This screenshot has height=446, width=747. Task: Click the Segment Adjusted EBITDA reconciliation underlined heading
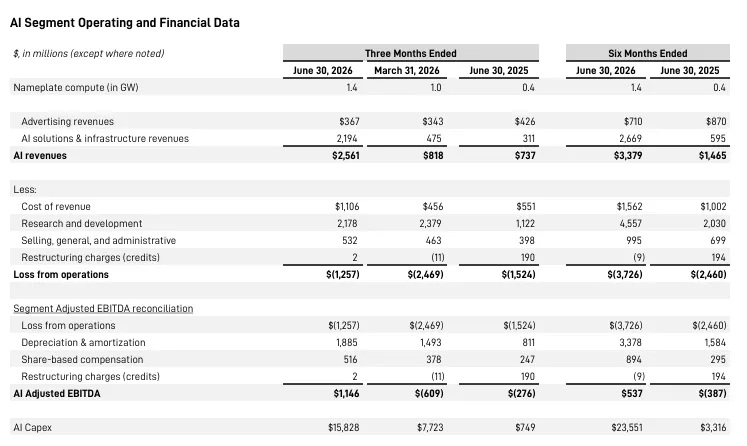pos(103,309)
